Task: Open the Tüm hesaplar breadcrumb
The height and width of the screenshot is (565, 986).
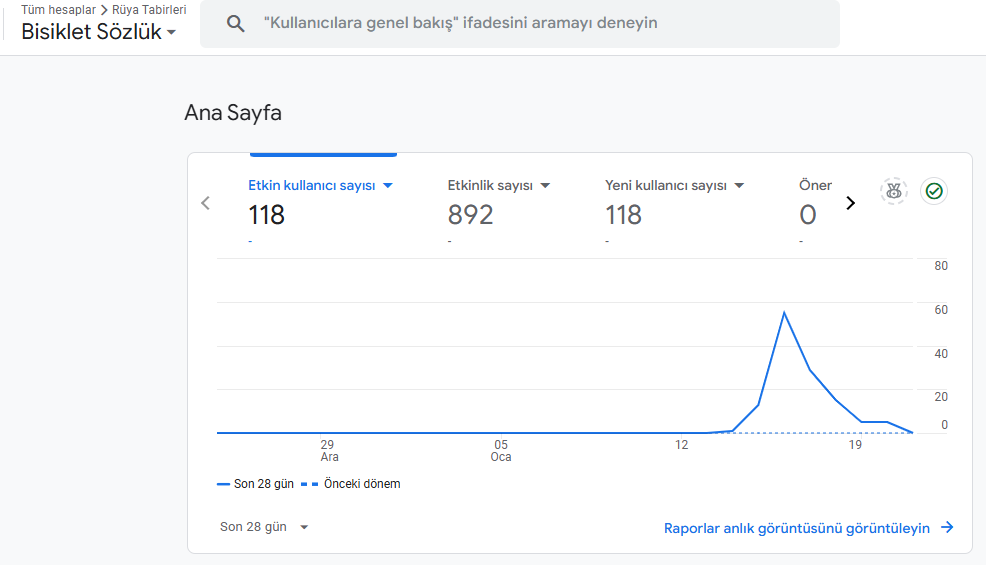Action: pos(58,9)
